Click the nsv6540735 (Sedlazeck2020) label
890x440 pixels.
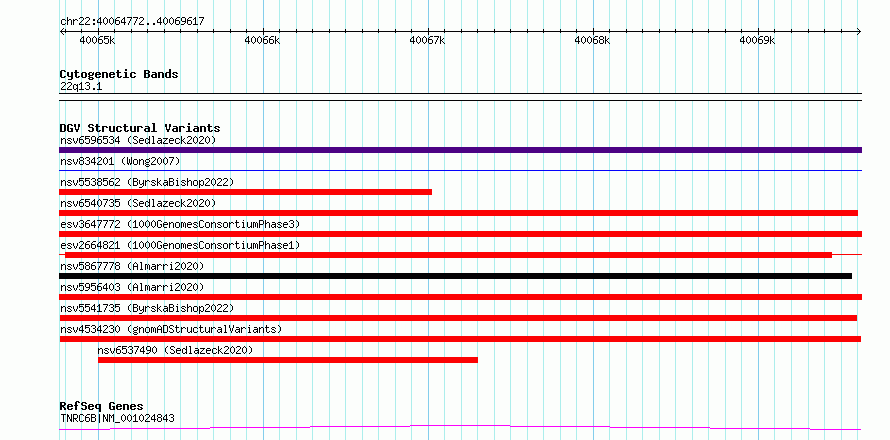pyautogui.click(x=138, y=203)
